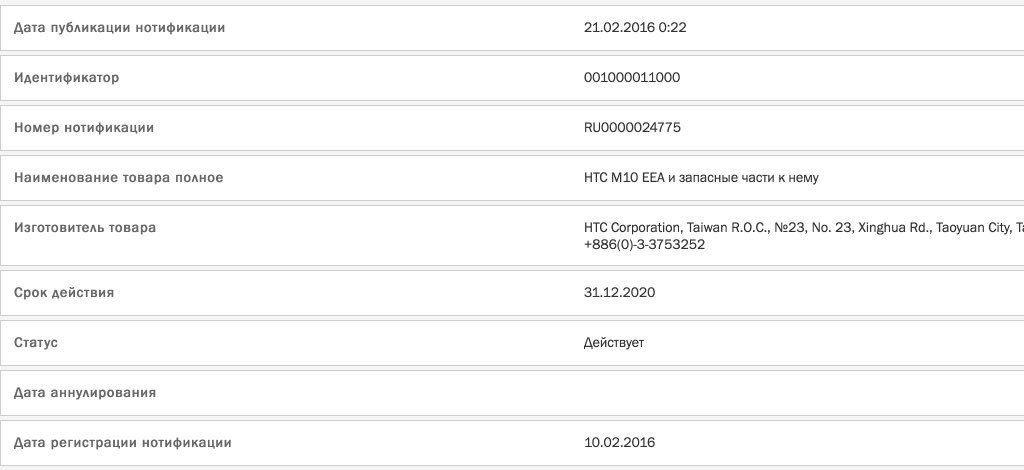Click the 'Номер нотификации' label

tap(84, 128)
